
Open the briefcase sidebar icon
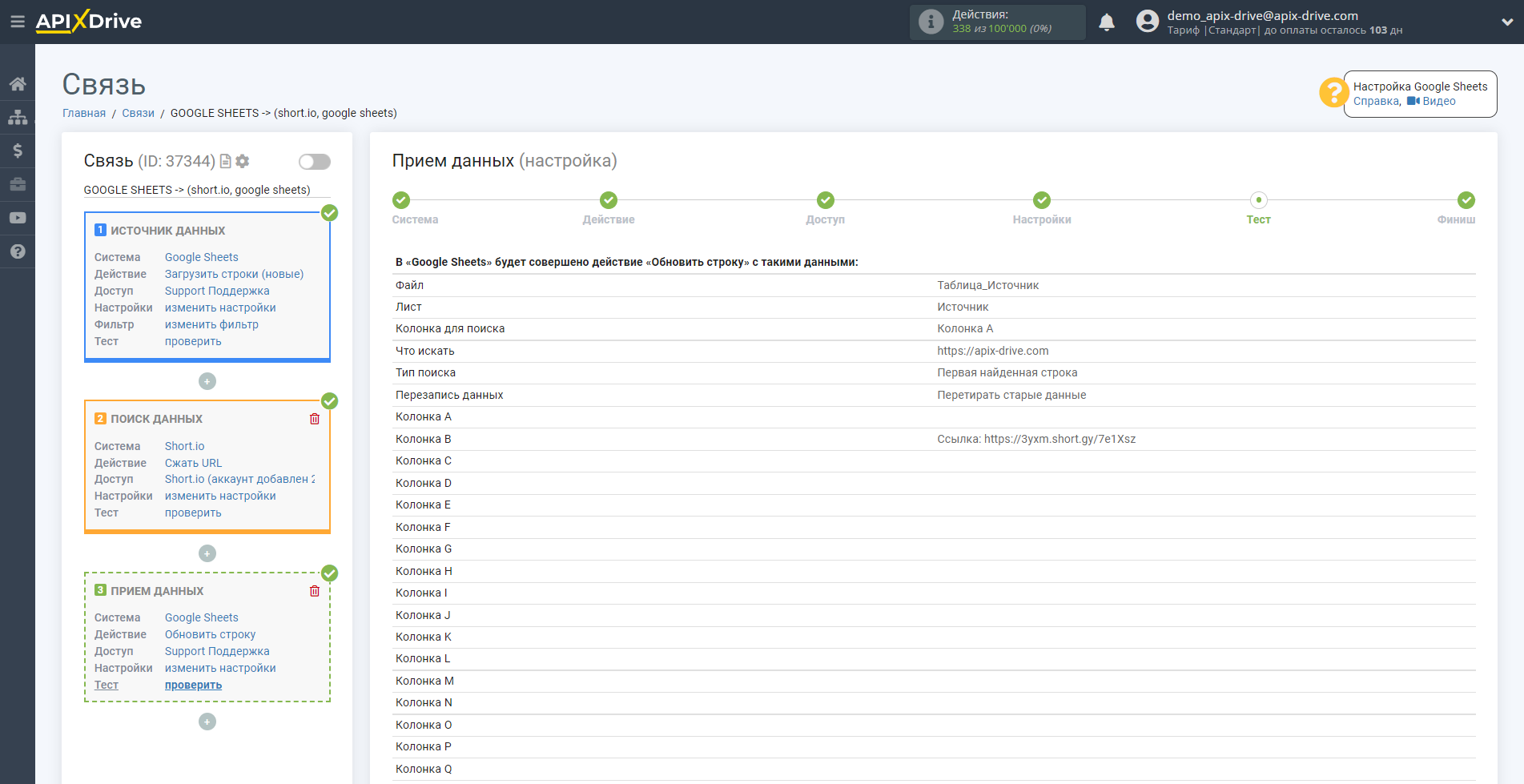pos(18,184)
